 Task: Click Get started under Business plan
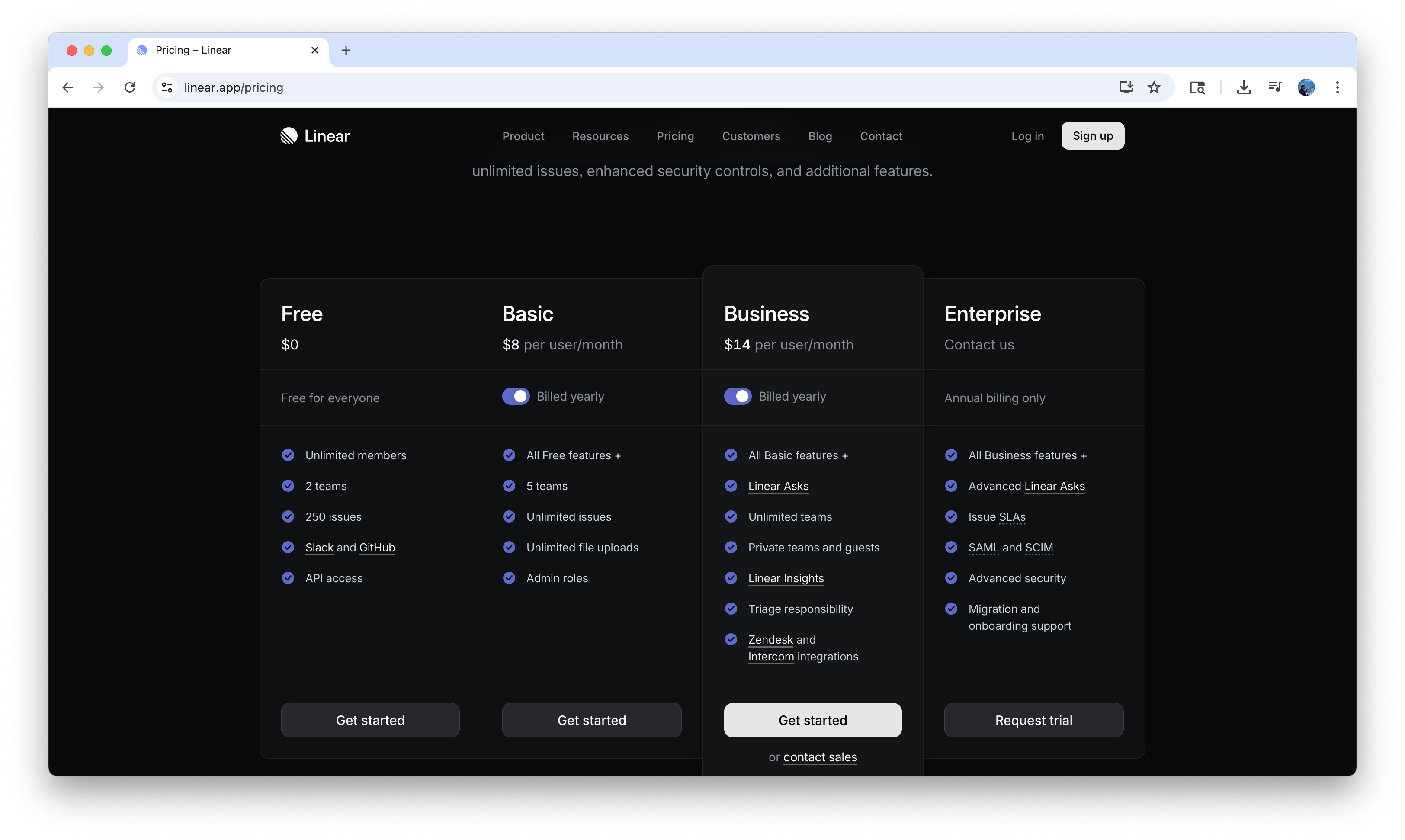click(x=812, y=720)
